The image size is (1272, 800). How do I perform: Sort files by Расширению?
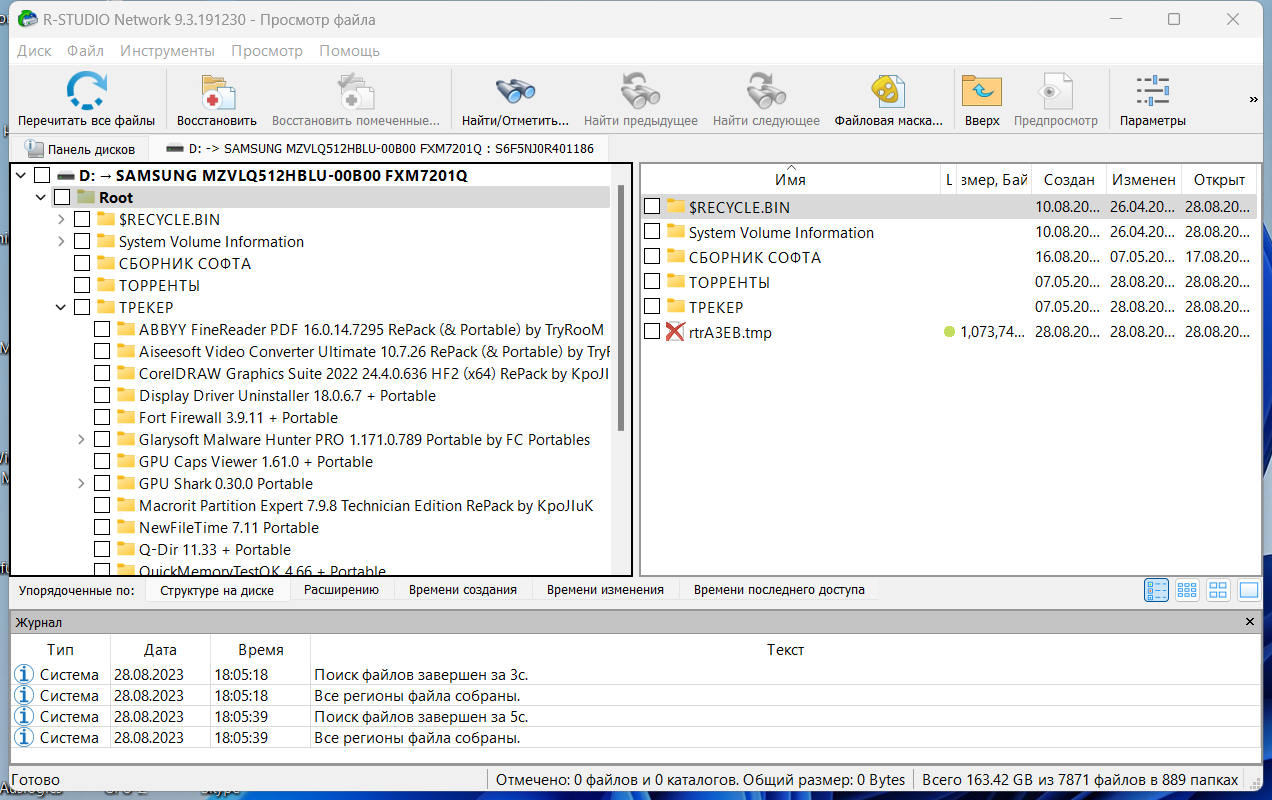[341, 590]
